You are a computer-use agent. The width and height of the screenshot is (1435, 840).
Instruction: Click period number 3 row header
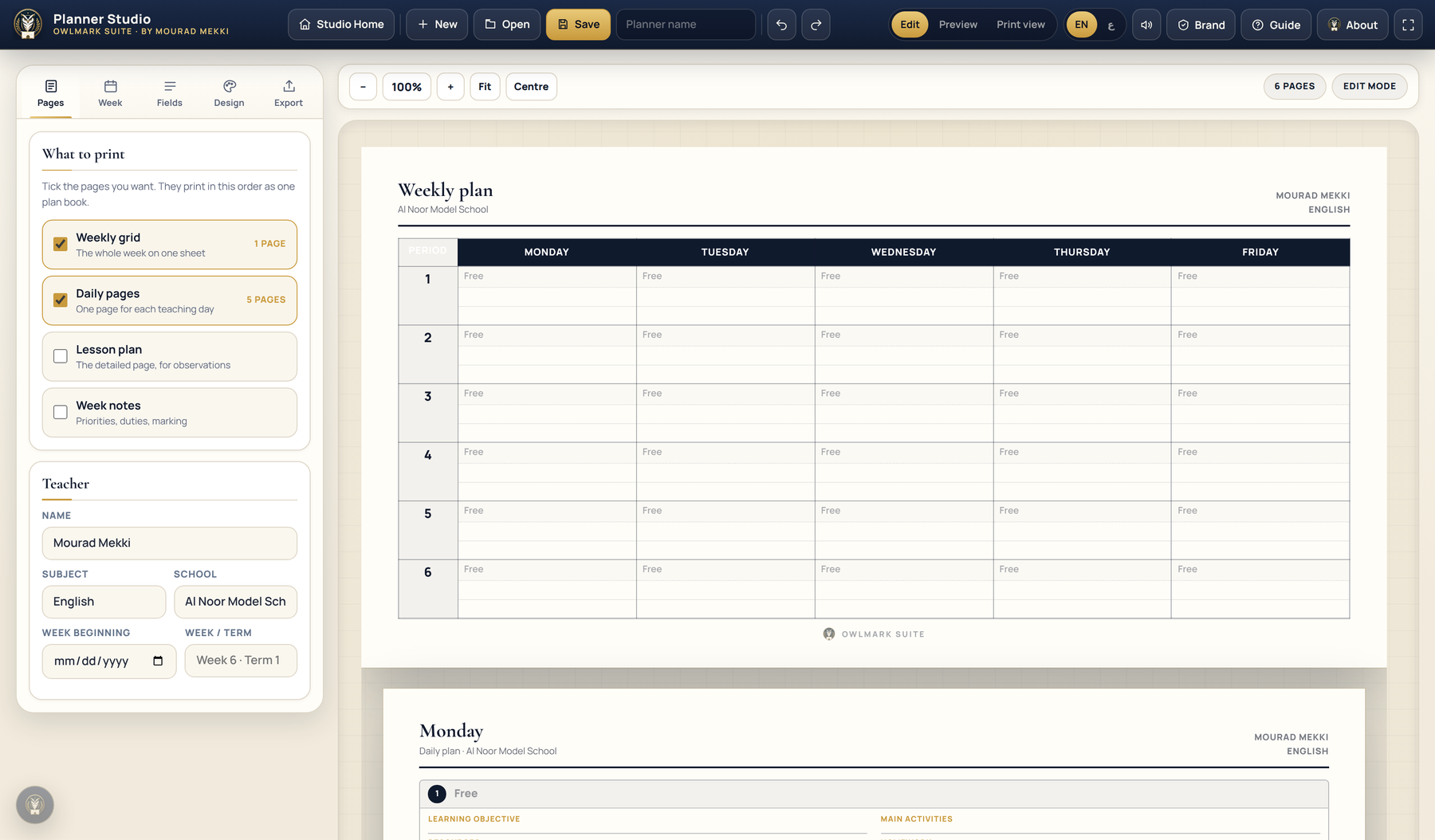[x=428, y=413]
